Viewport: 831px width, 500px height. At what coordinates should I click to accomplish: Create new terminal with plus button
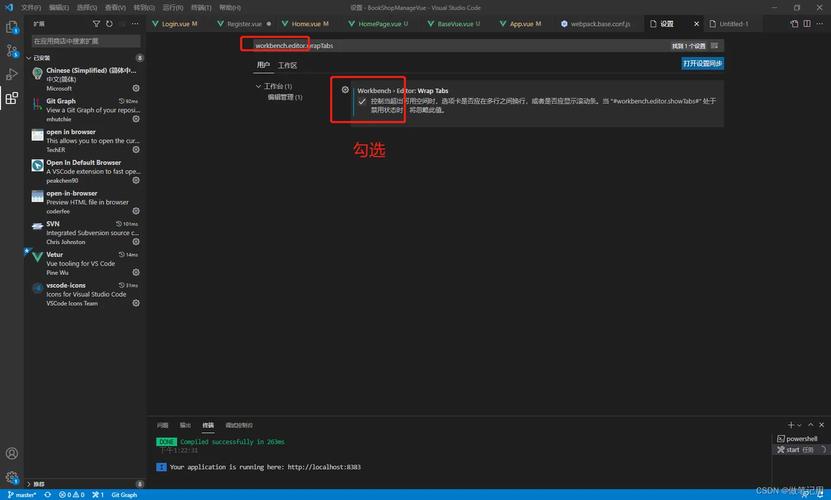click(x=791, y=425)
